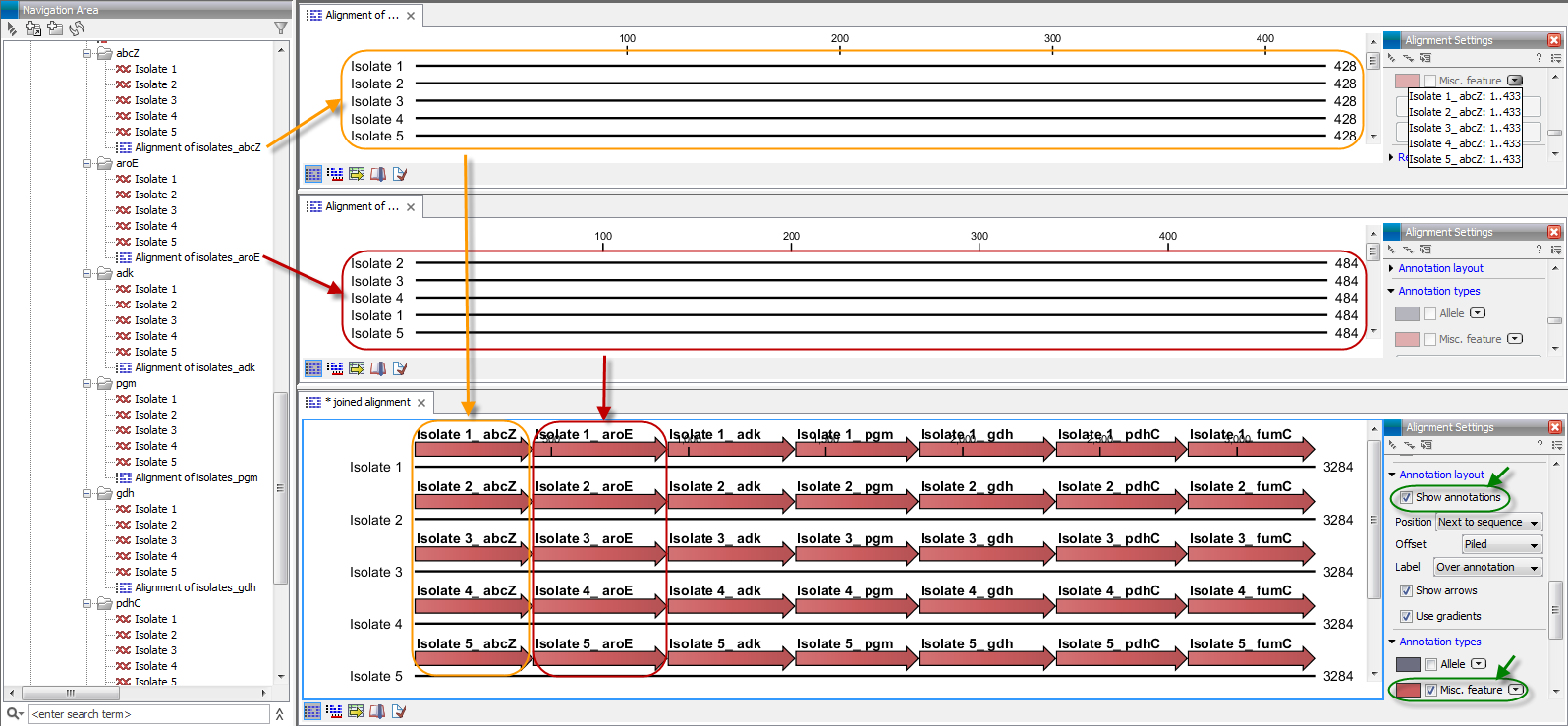
Task: Toggle the Show annotations checkbox
Action: (x=1406, y=498)
